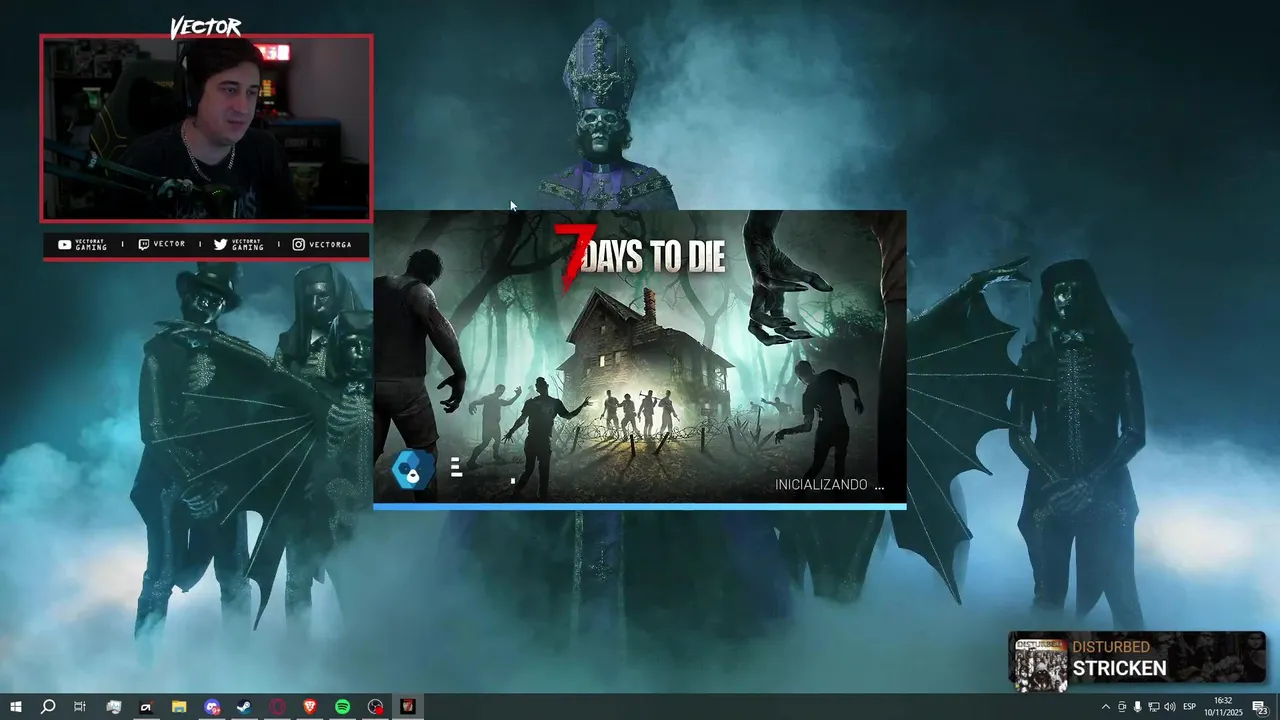1280x720 pixels.
Task: Open OBS Studio taskbar icon
Action: pos(375,707)
